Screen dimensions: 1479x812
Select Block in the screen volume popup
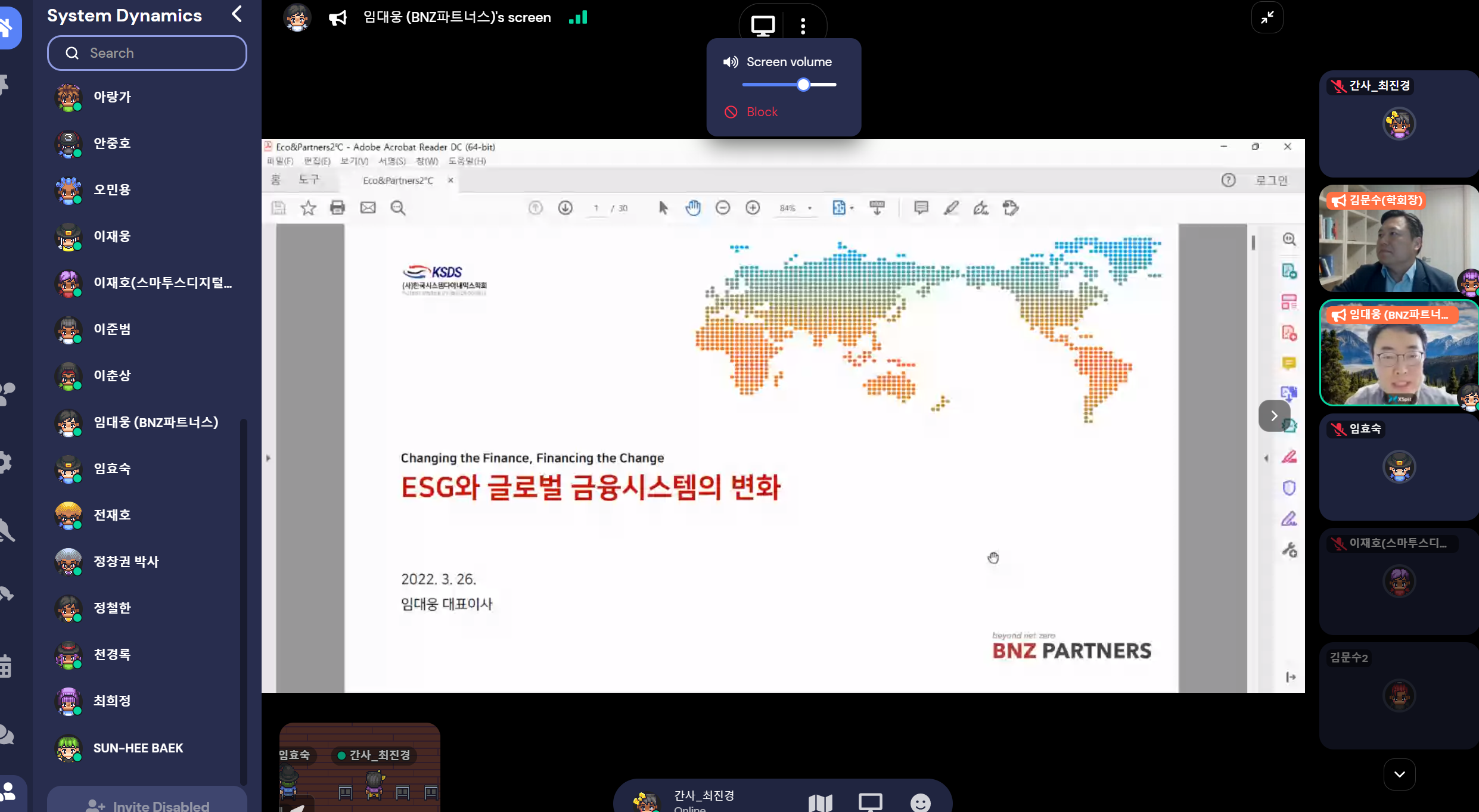pyautogui.click(x=761, y=112)
